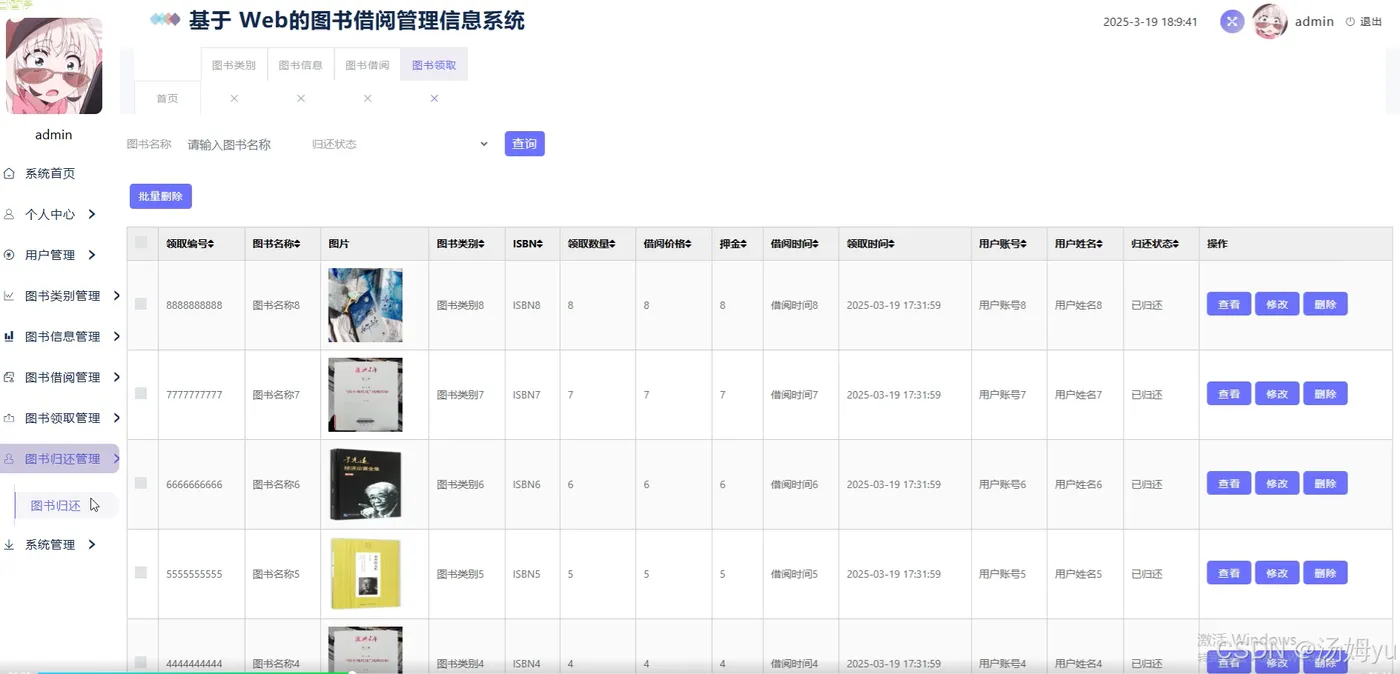
Task: Close the 图书借阅 tab with X
Action: pos(368,98)
